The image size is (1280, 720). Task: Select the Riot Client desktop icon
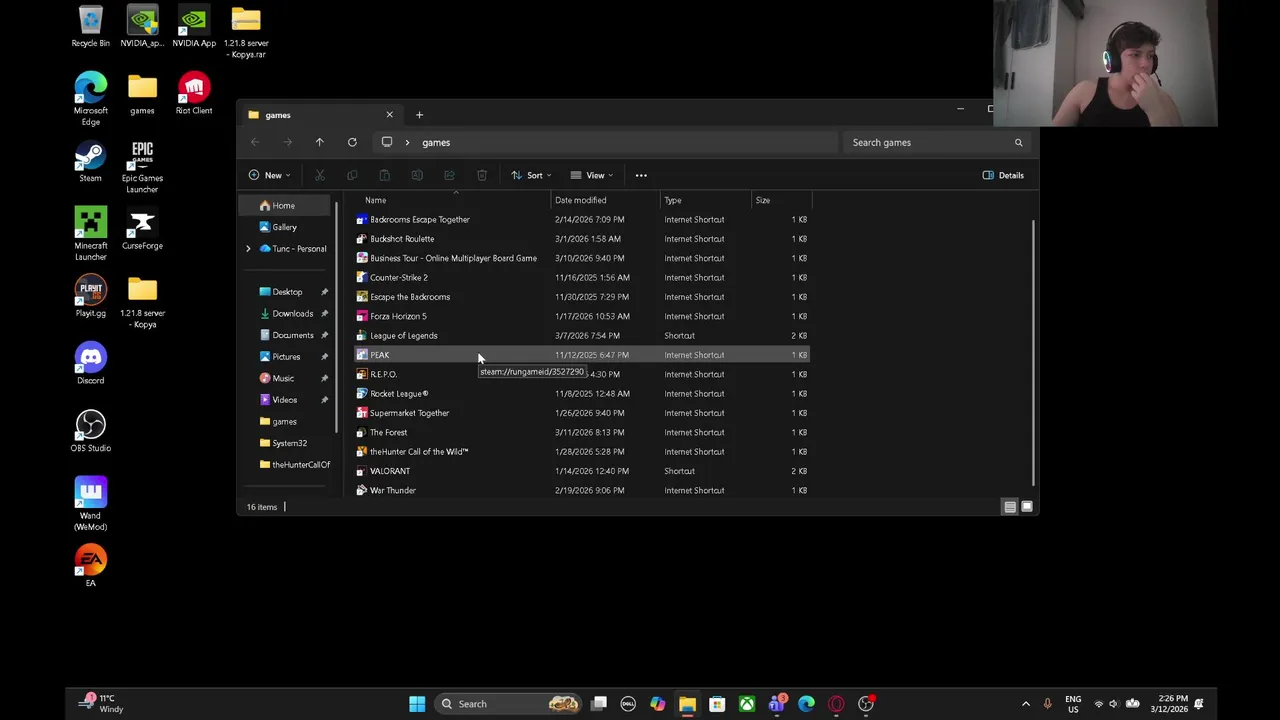pyautogui.click(x=194, y=94)
